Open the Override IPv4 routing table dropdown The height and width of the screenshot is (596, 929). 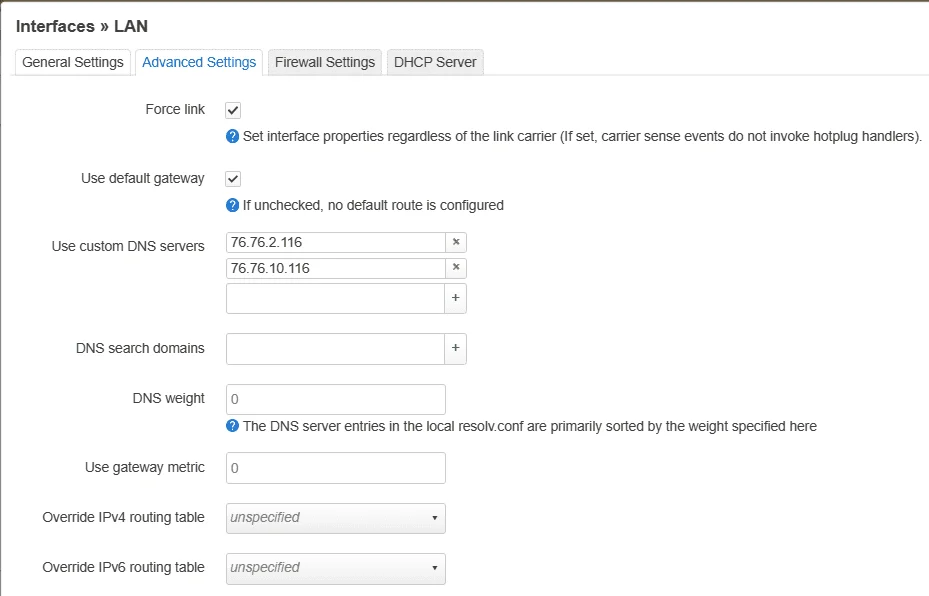pos(335,518)
